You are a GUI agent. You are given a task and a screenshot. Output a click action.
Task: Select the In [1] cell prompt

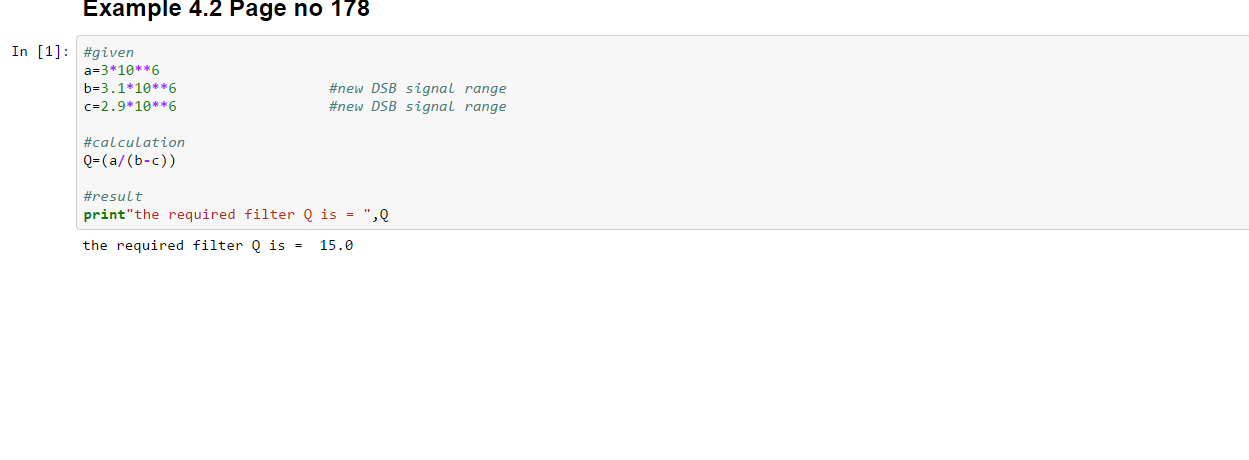point(39,52)
